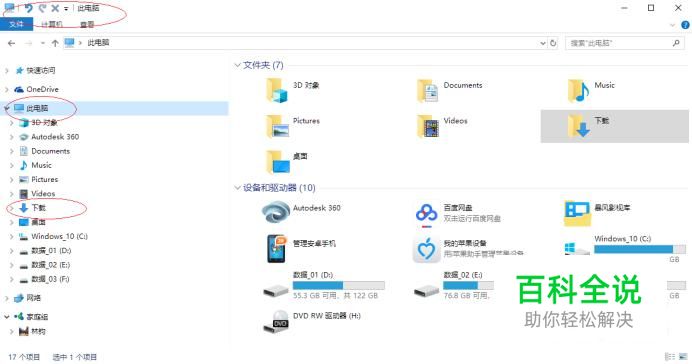Open 暴风影视库 icon
692x364 pixels.
tap(578, 214)
